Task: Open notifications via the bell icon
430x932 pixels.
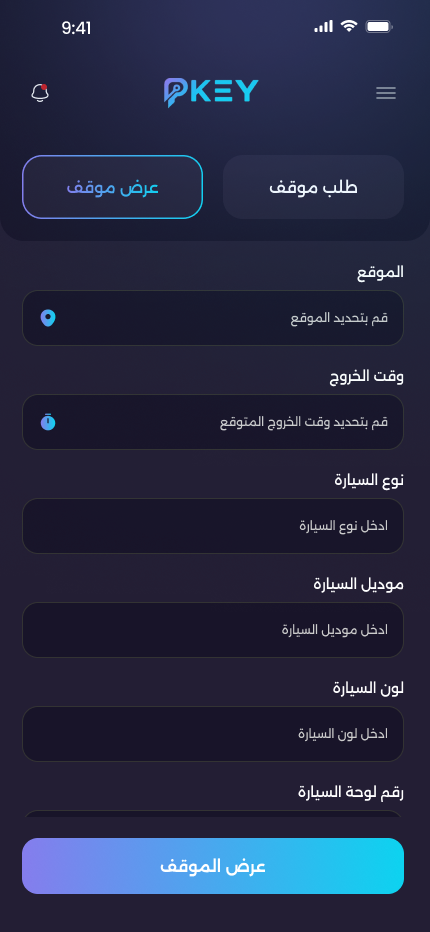Action: (x=40, y=93)
